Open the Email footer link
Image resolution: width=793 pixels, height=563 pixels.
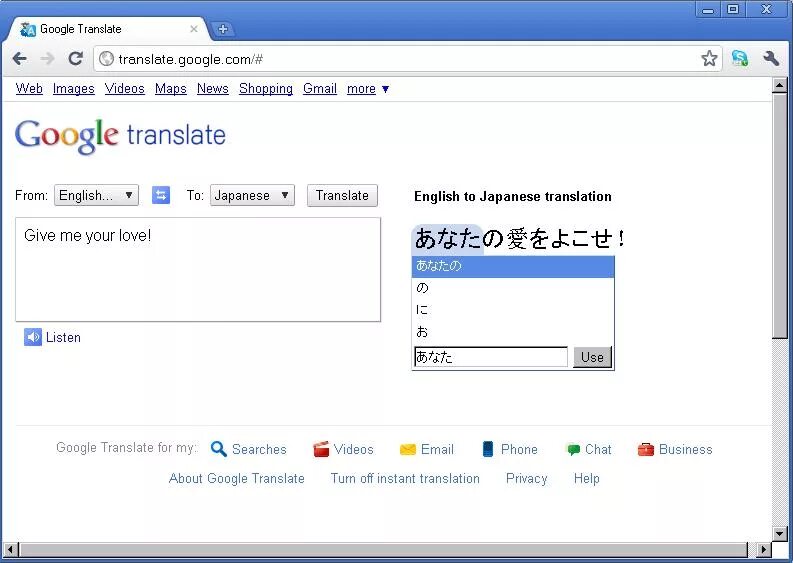437,449
